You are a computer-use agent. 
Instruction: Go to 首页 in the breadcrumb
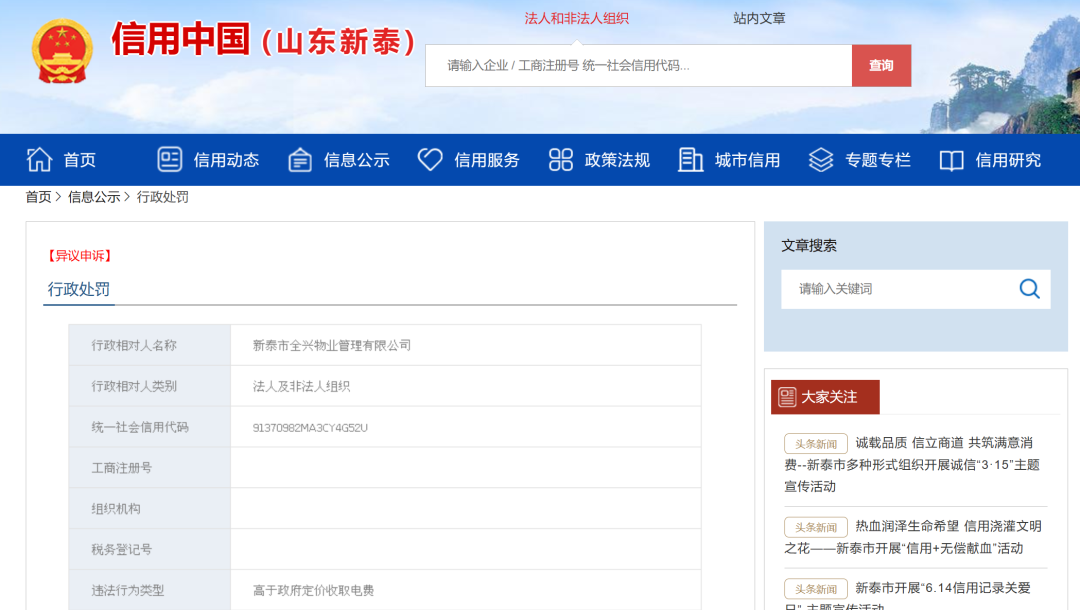(x=38, y=197)
